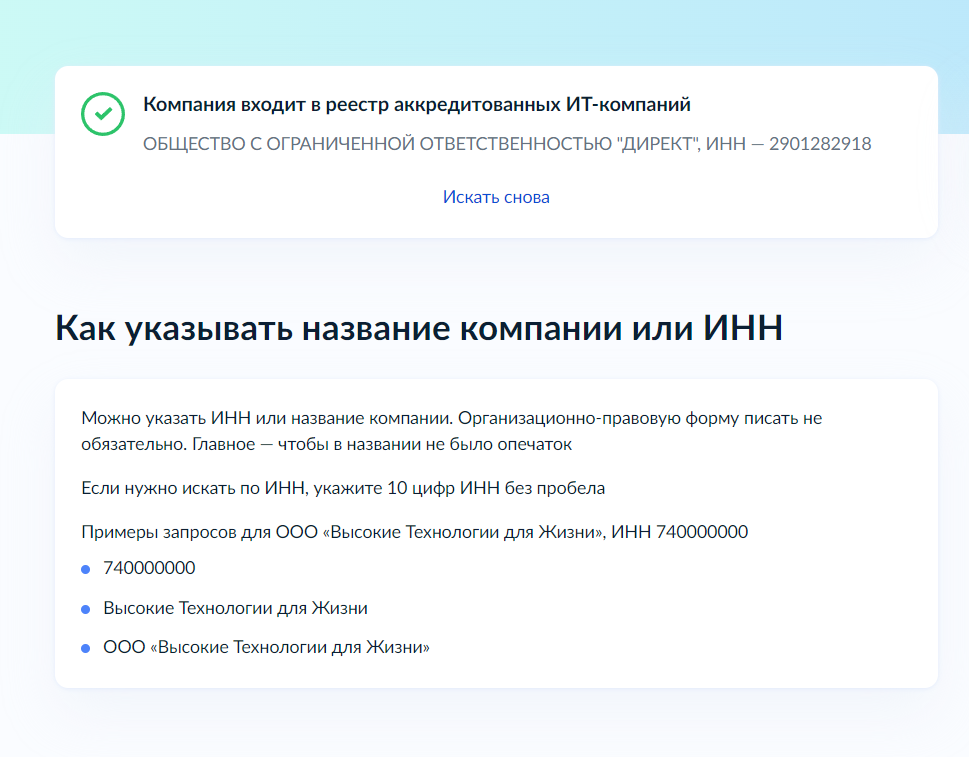969x757 pixels.
Task: Select list item 'Высокие Технологии для Жизни'
Action: [x=235, y=608]
